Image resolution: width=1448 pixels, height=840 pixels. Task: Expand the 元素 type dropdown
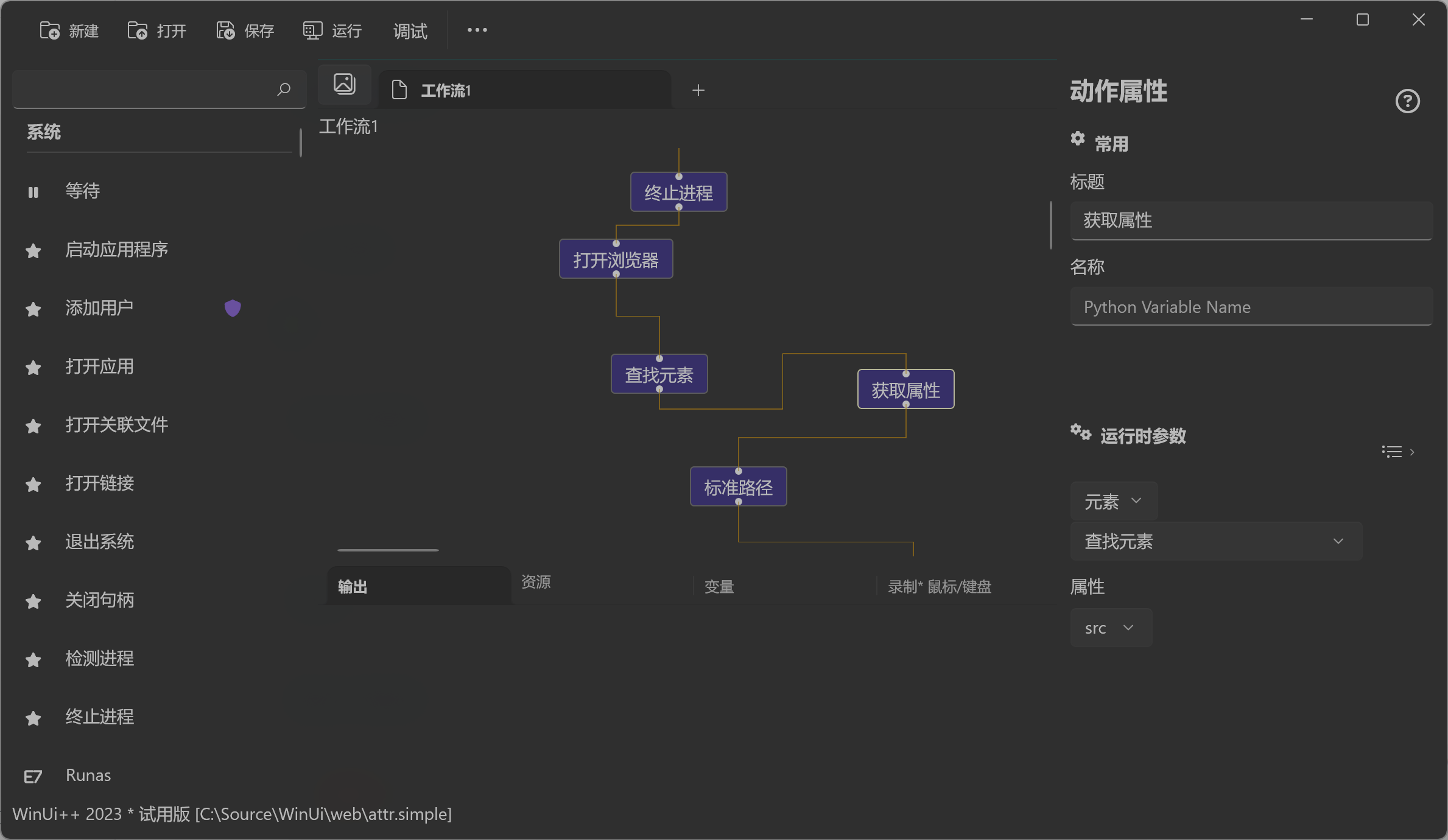[1113, 501]
